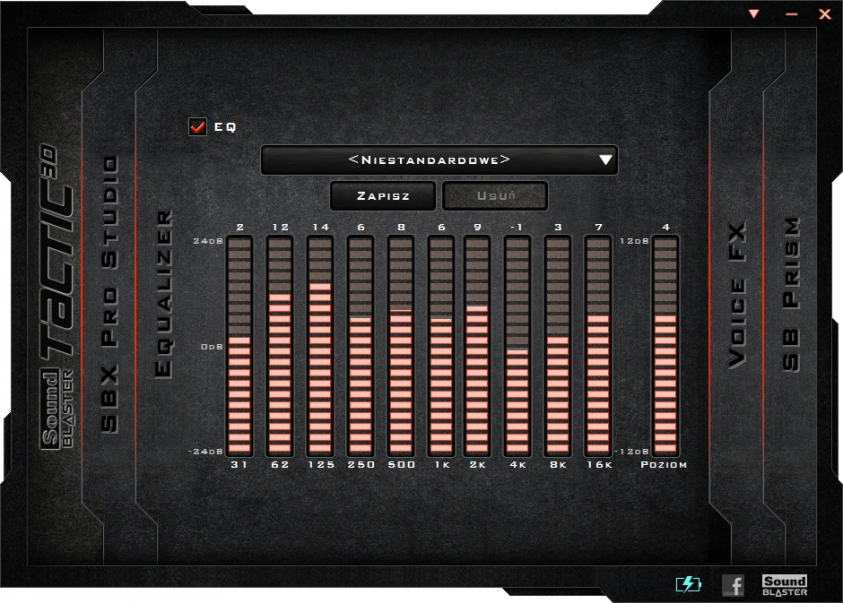Viewport: 843px width, 603px height.
Task: Minimize the Sound Blaster window
Action: [x=791, y=14]
